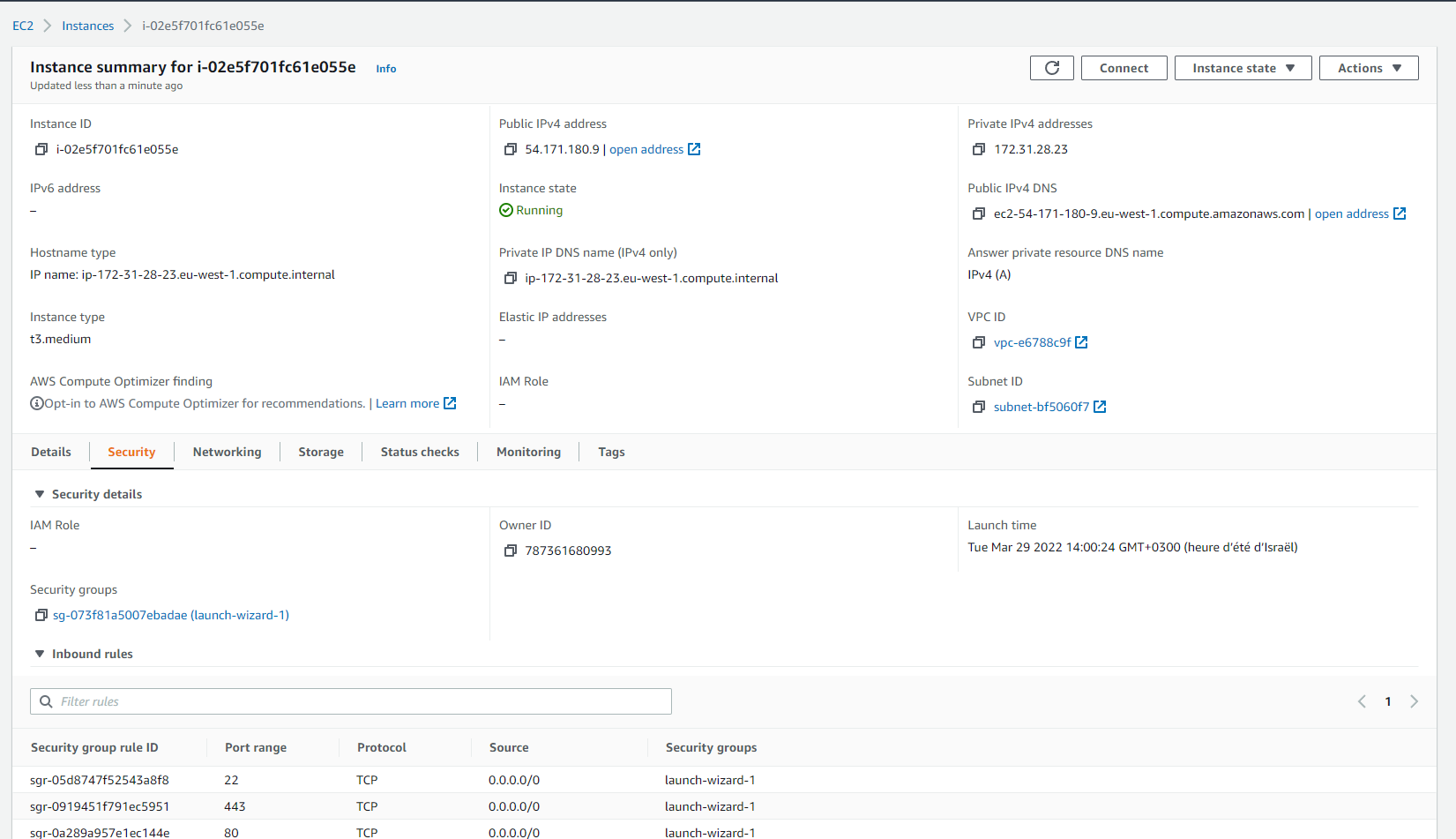Copy the VPC ID
The width and height of the screenshot is (1456, 839).
tap(978, 343)
